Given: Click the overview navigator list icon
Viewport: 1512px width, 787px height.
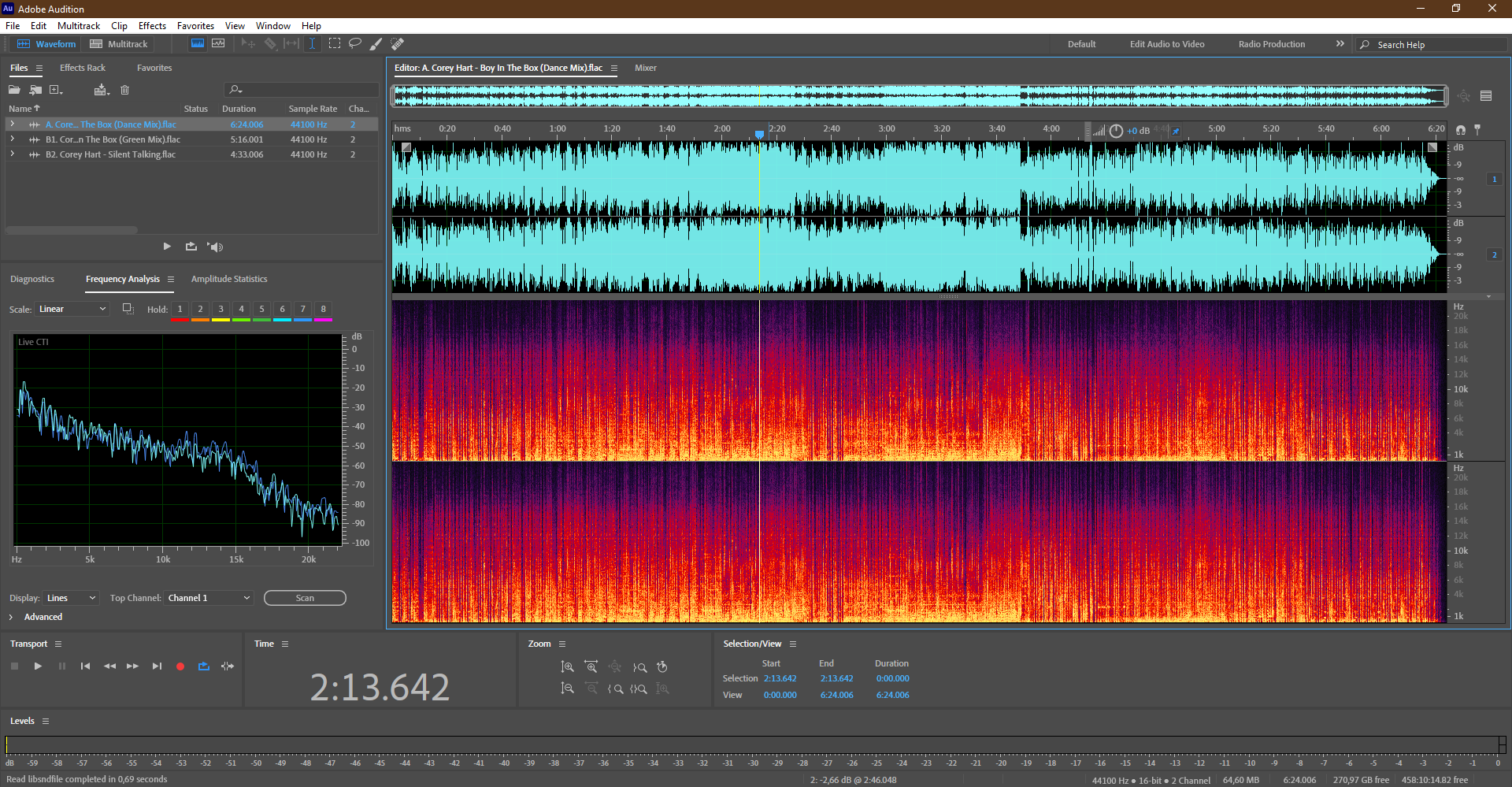Looking at the screenshot, I should coord(1486,96).
